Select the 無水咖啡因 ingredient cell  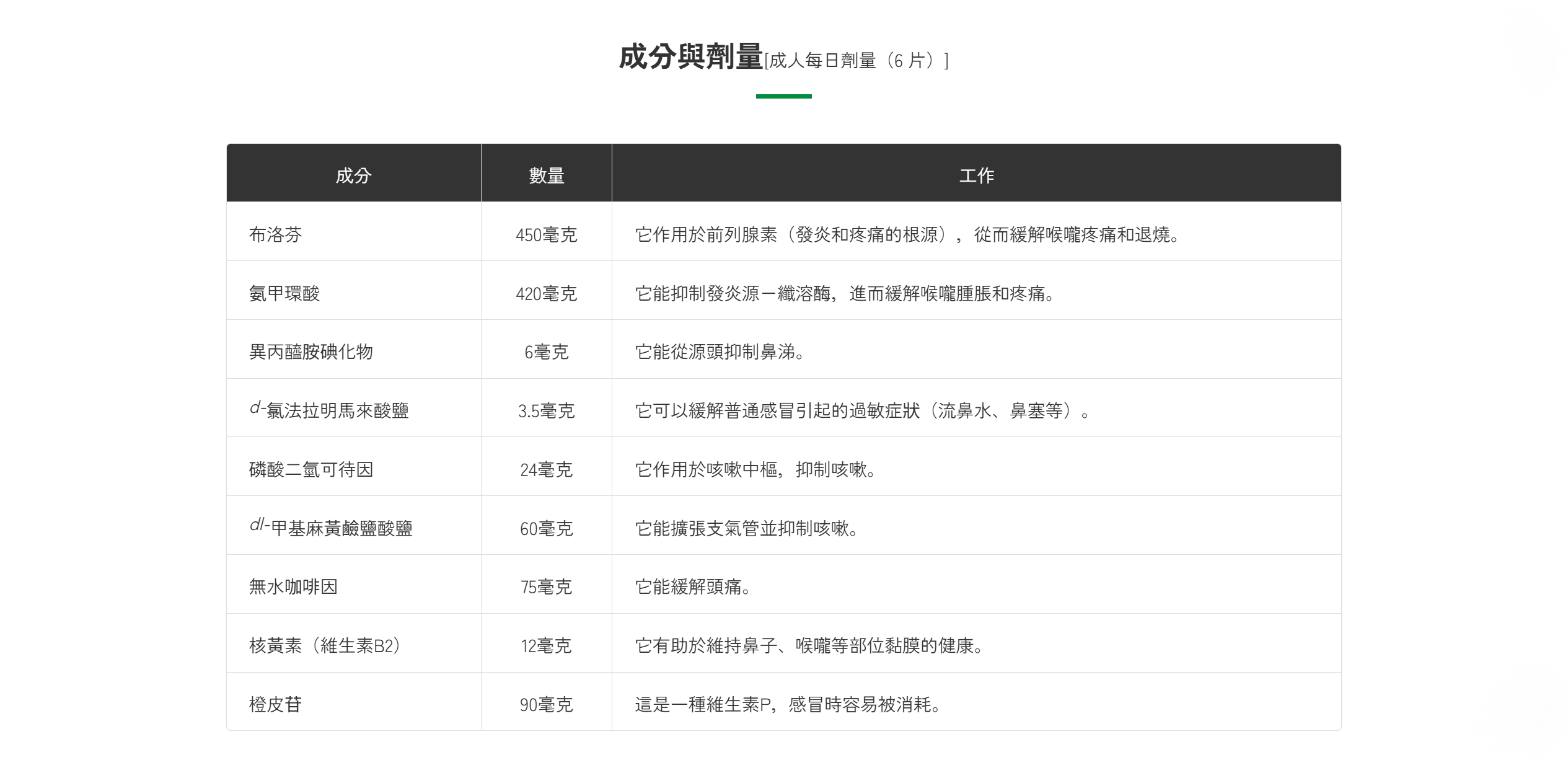[x=293, y=586]
